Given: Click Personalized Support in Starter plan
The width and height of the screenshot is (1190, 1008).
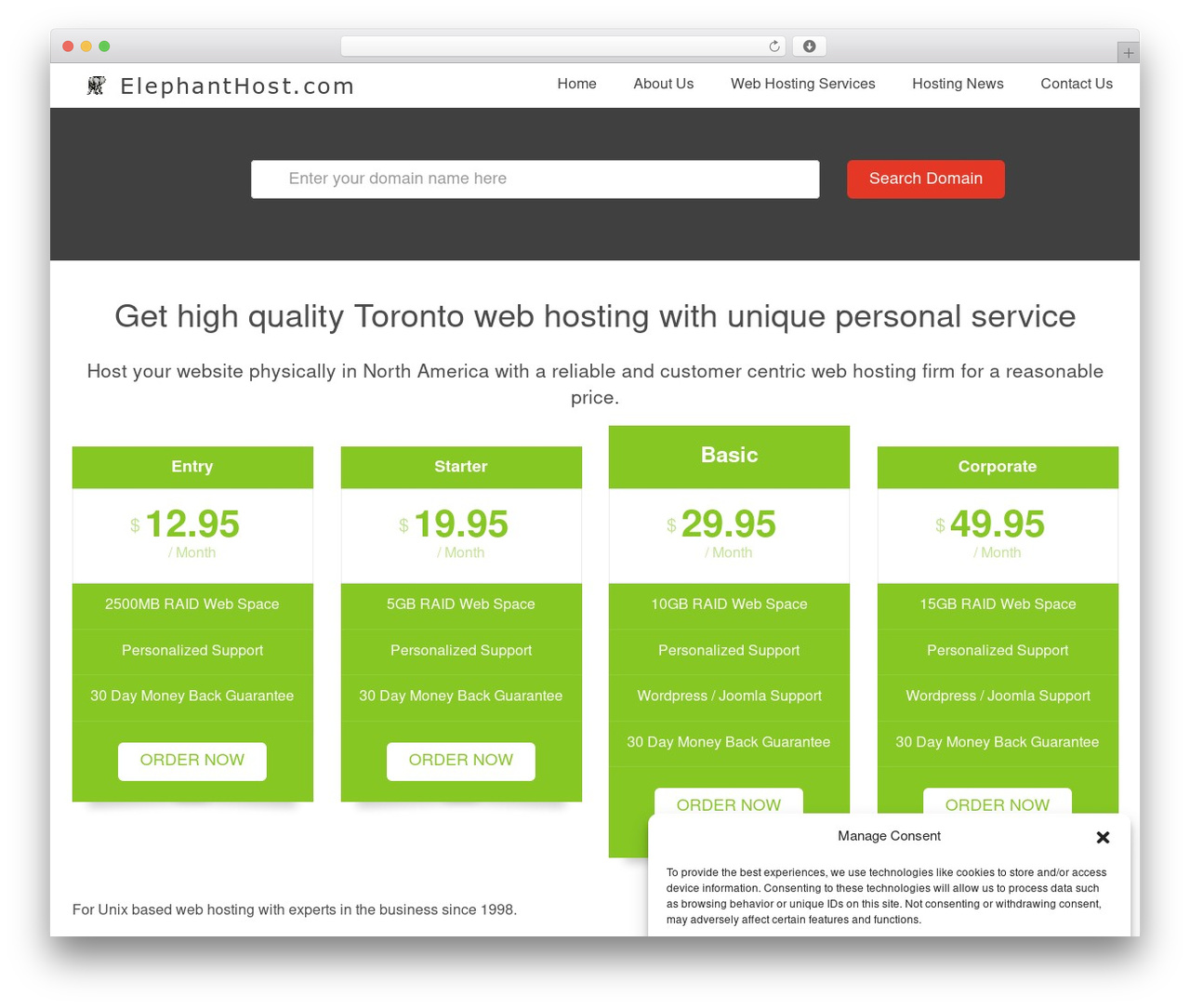Looking at the screenshot, I should pos(461,651).
